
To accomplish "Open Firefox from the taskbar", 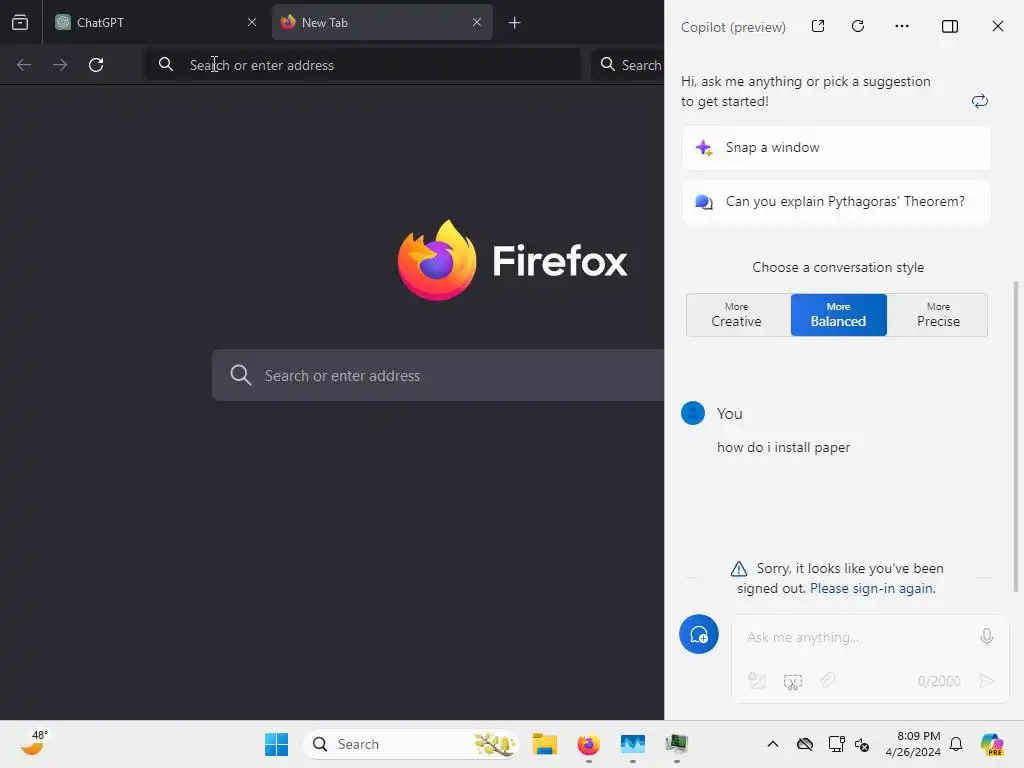I will [x=588, y=744].
